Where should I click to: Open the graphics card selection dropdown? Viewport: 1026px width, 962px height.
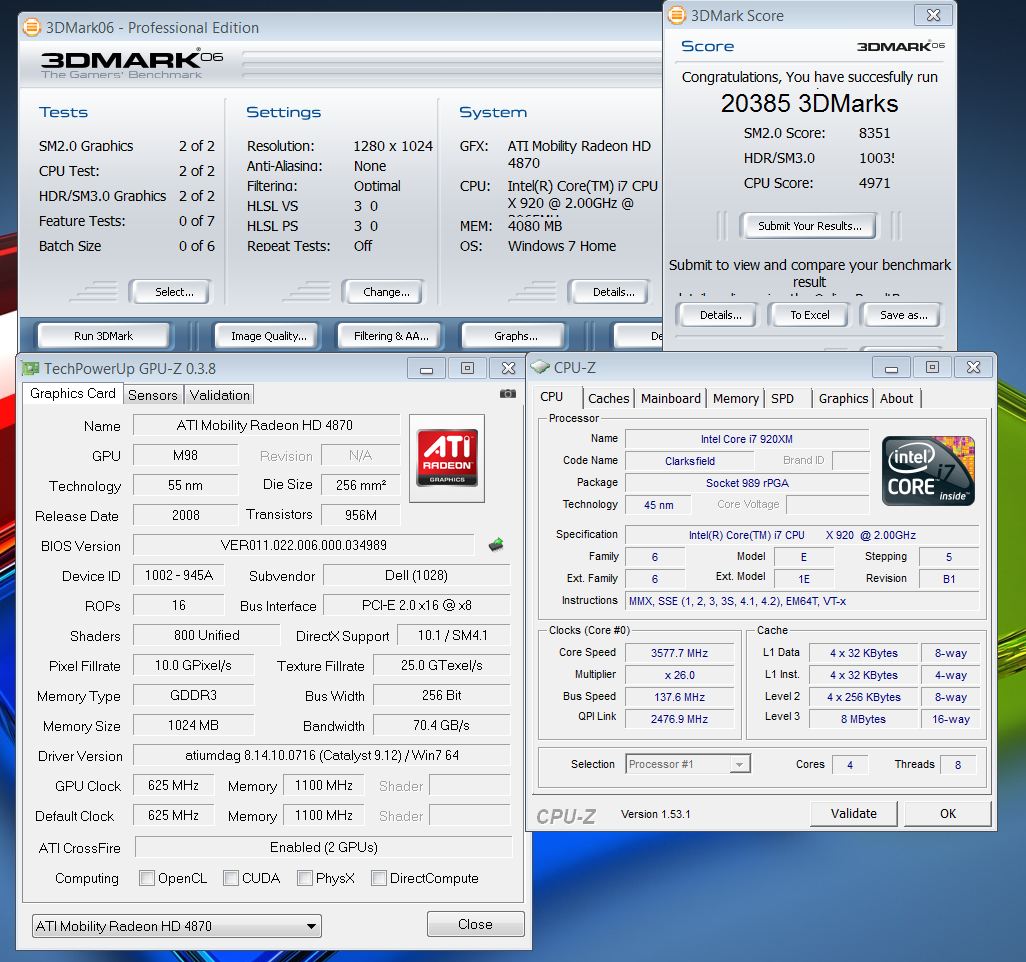coord(177,926)
